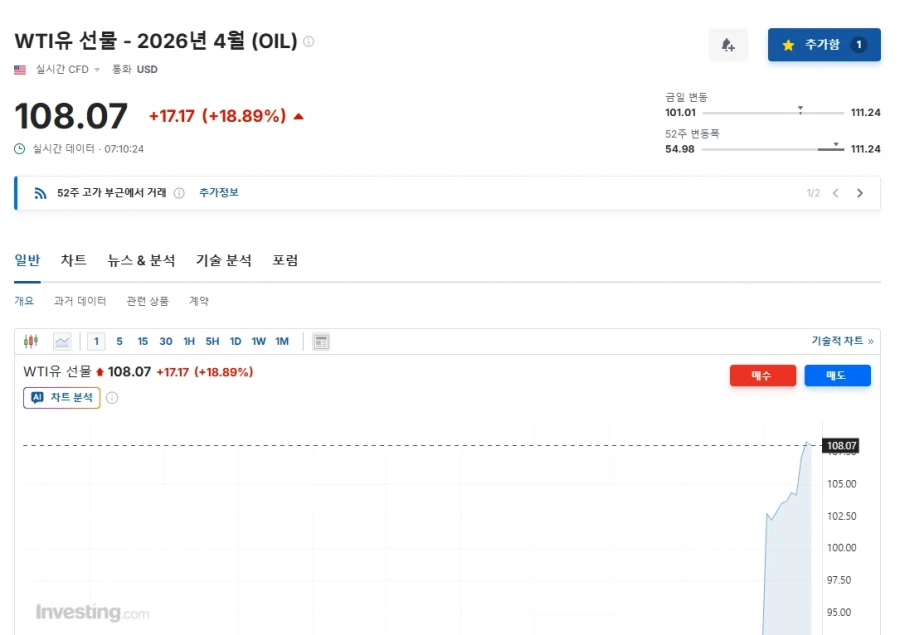The width and height of the screenshot is (900, 635).
Task: Click the bell alert icon
Action: tap(727, 45)
